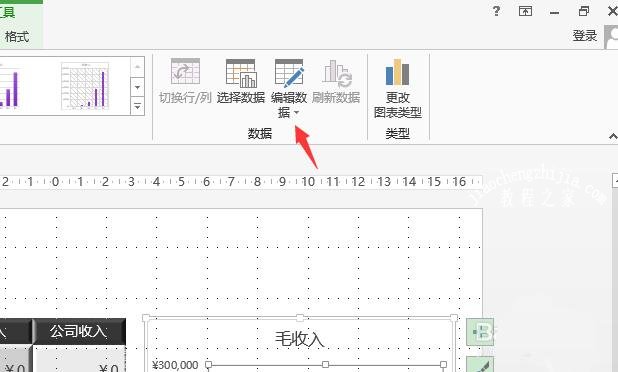Sign in with 登录 link
618x372 pixels.
[x=585, y=36]
